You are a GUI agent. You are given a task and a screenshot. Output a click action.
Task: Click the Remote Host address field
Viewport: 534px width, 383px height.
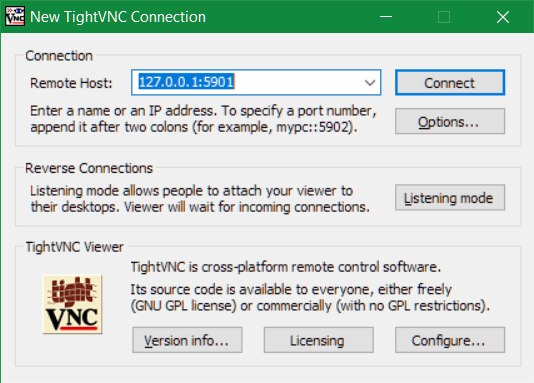coord(256,82)
